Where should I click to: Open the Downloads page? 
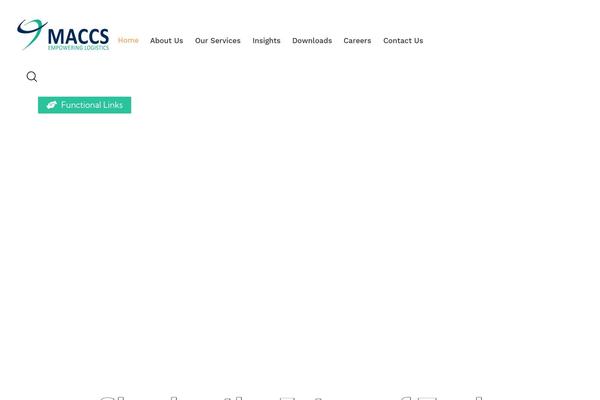tap(312, 40)
